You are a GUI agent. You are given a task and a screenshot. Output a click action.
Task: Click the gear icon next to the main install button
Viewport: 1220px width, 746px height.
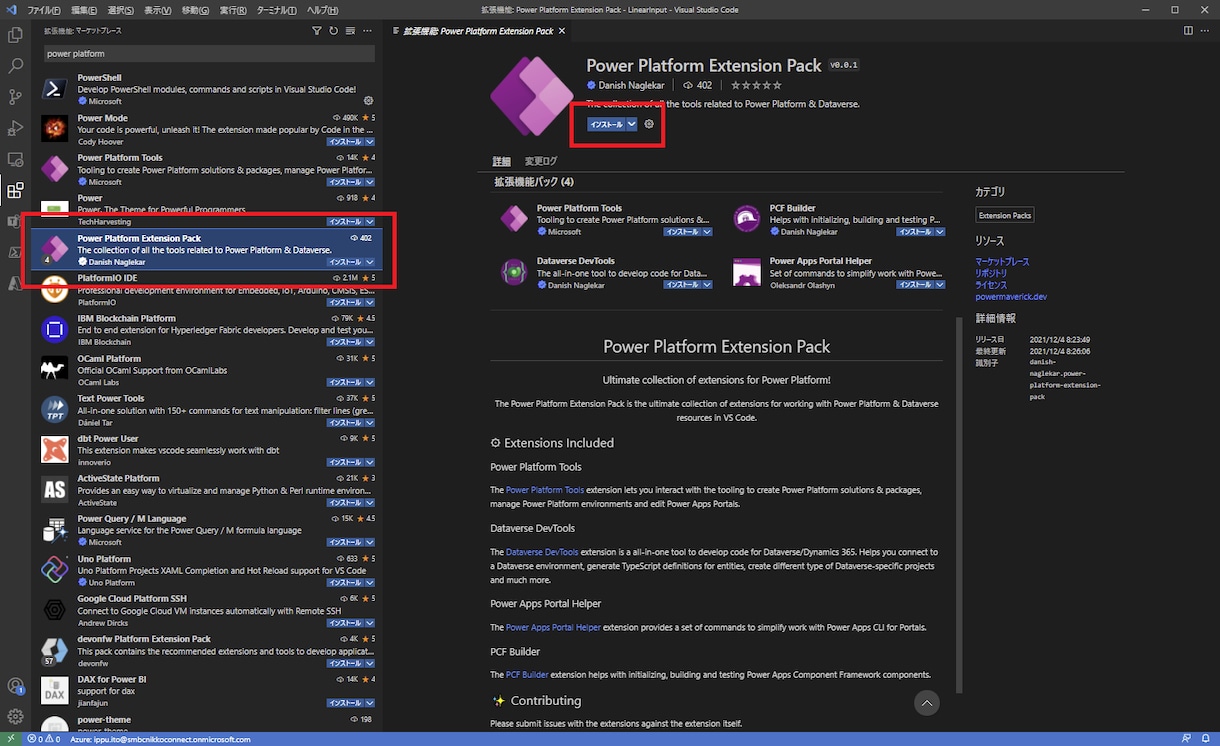[x=649, y=124]
